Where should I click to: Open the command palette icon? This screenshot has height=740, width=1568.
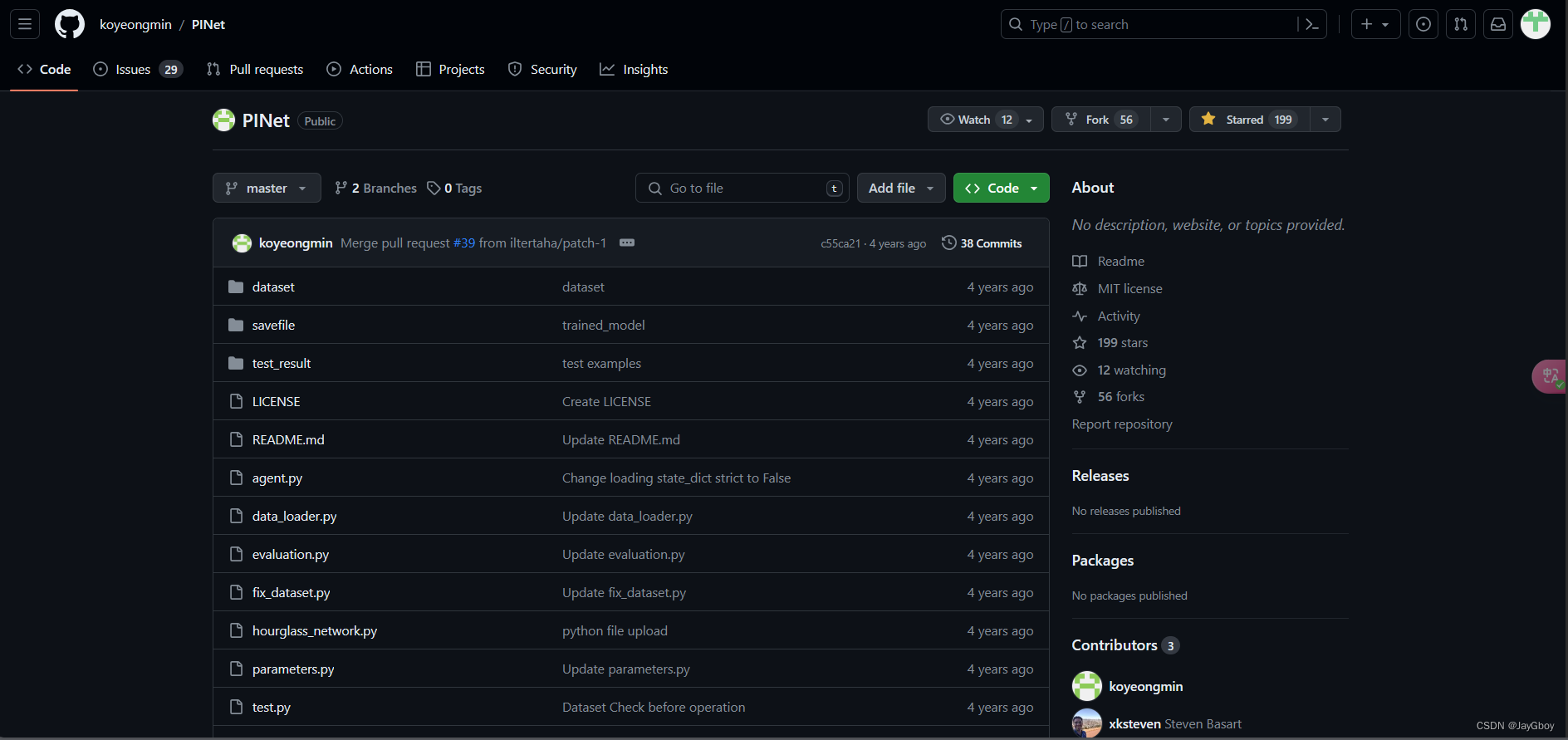pos(1312,24)
